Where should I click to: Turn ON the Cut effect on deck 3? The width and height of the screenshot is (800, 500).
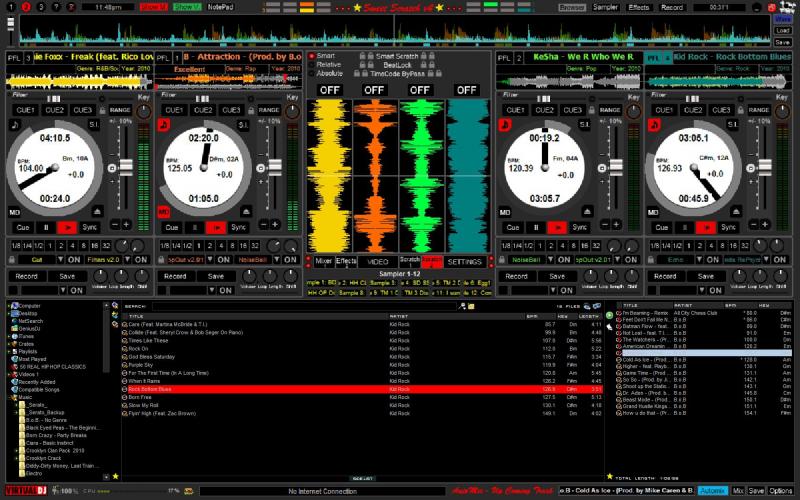tap(74, 260)
